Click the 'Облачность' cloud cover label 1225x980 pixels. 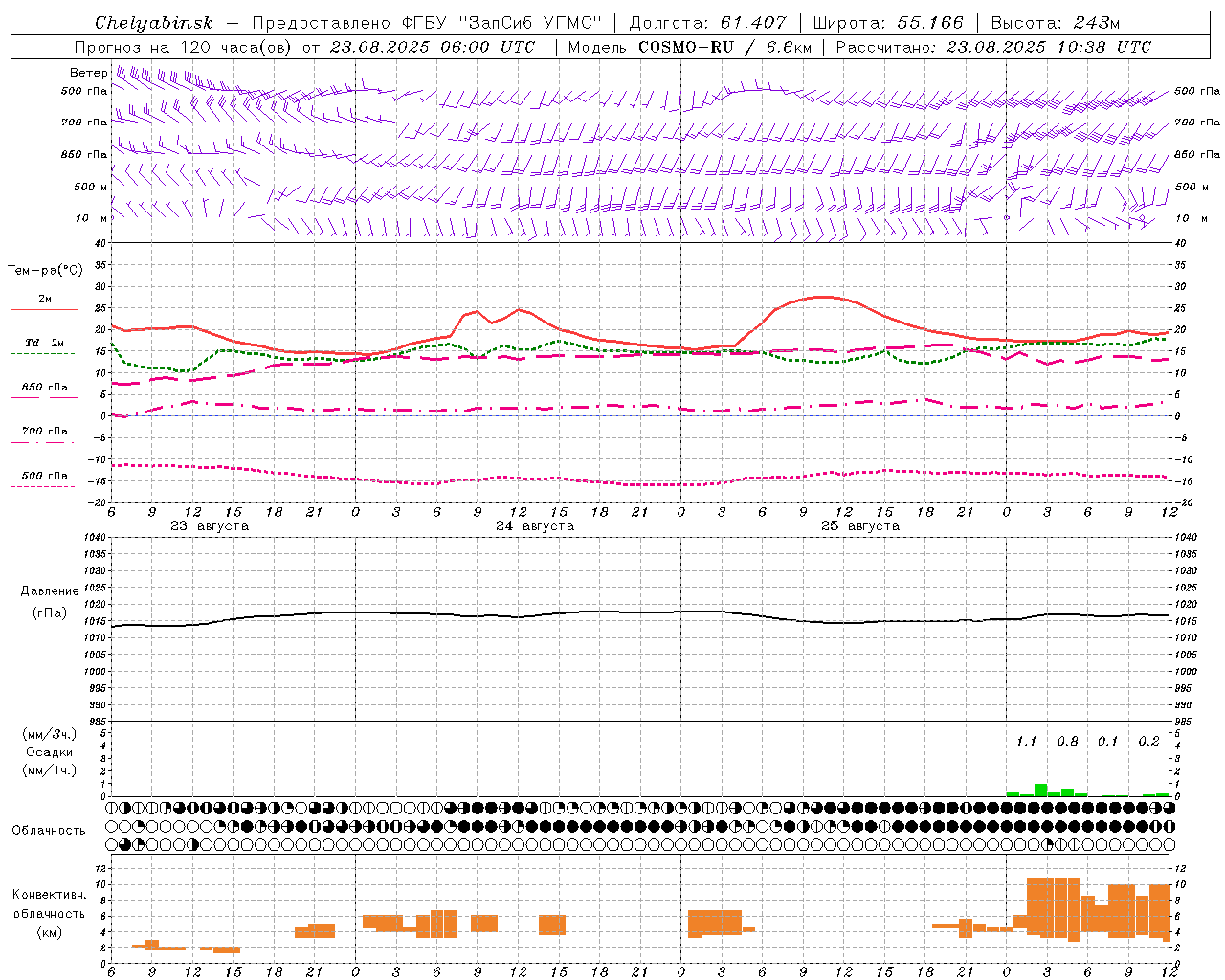point(49,831)
